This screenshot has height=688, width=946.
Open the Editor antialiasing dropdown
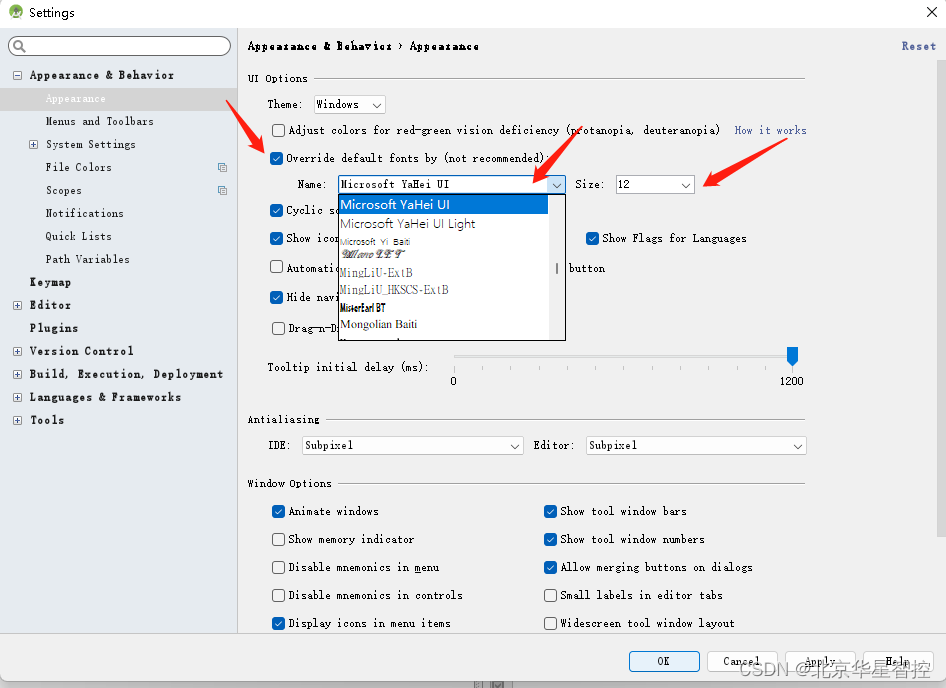point(696,445)
